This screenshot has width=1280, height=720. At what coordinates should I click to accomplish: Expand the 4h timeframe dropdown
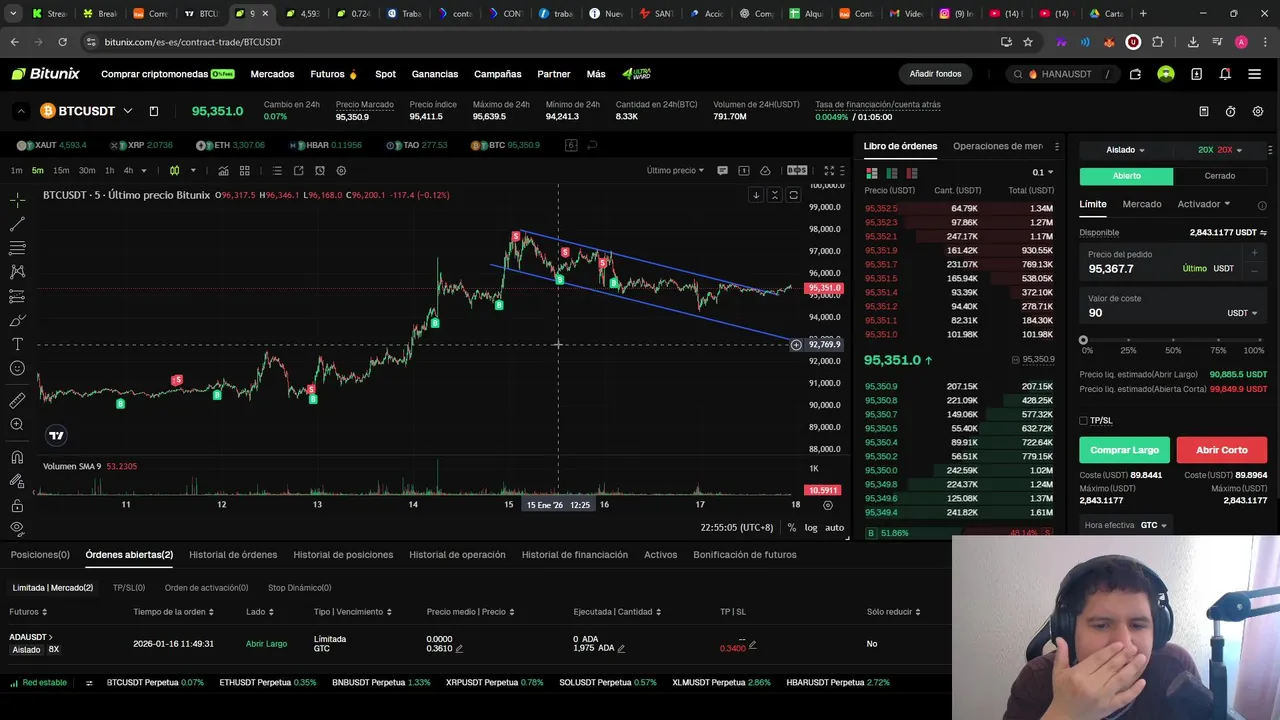pyautogui.click(x=143, y=171)
